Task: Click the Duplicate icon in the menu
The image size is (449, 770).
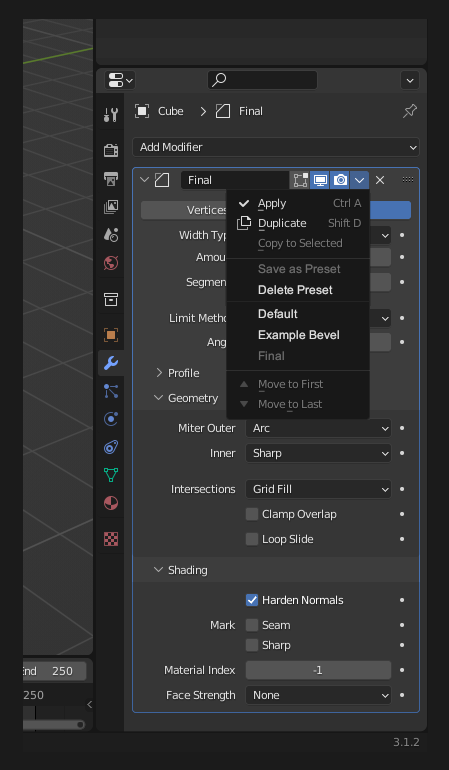Action: coord(244,223)
